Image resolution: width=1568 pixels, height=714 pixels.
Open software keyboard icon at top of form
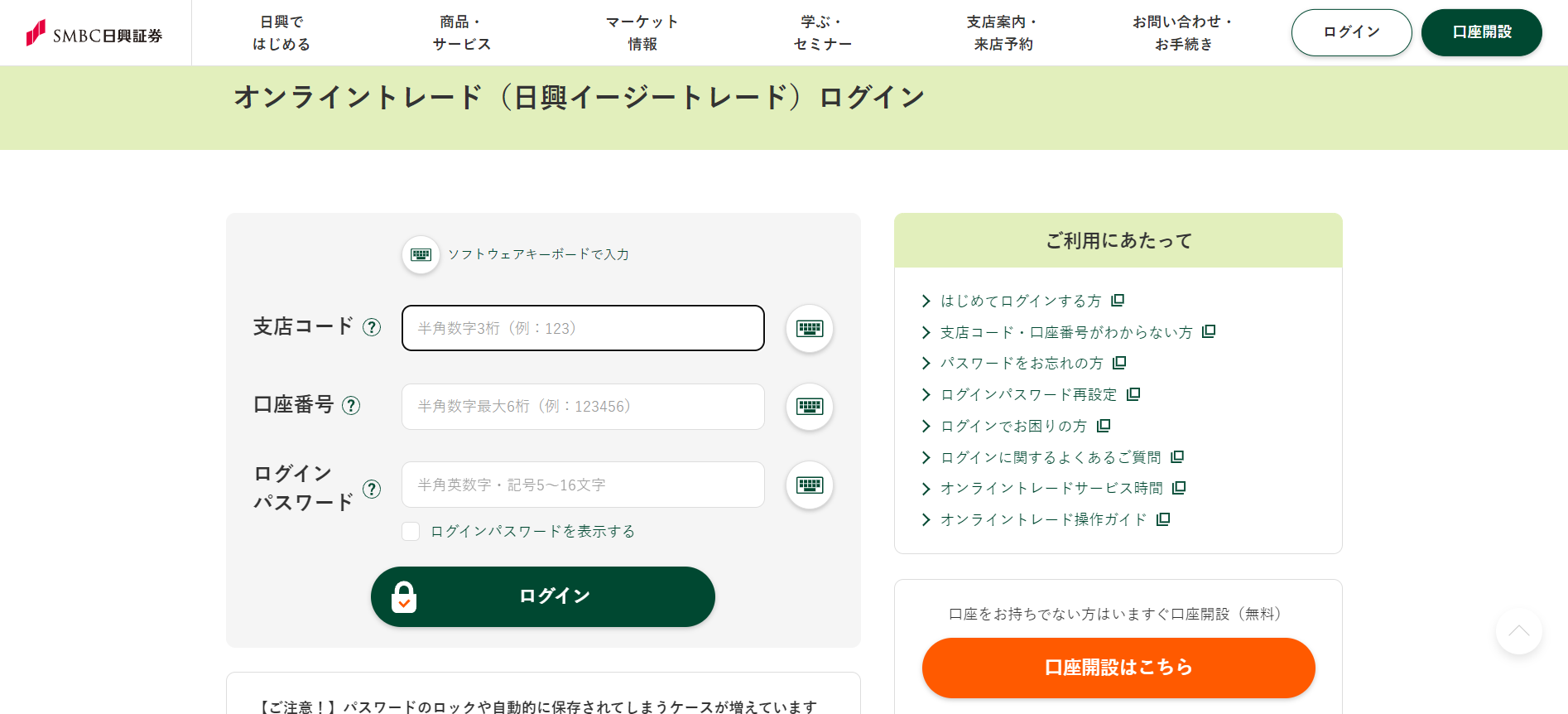pyautogui.click(x=421, y=254)
